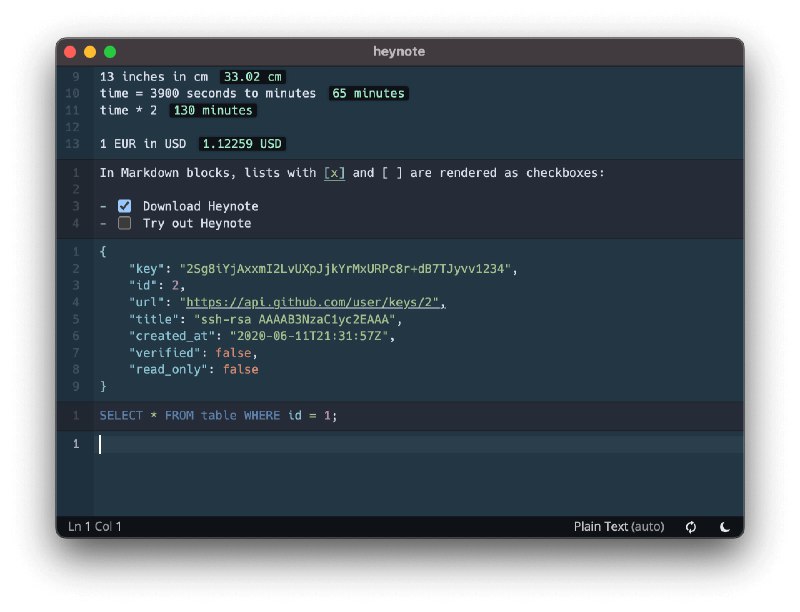Viewport: 800px width, 612px height.
Task: Click the "13 inches in cm" line
Action: [154, 77]
